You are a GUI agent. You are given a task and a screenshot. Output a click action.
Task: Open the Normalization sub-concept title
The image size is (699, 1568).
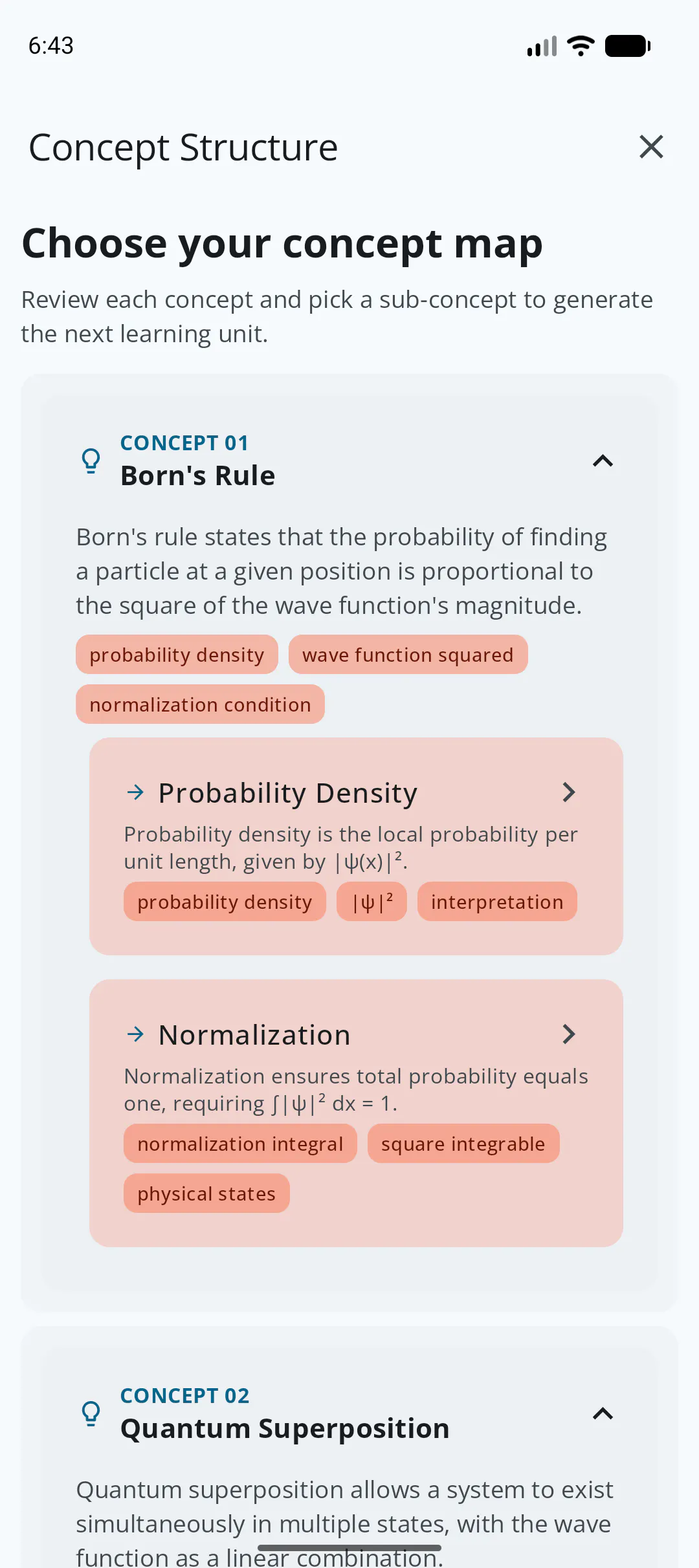pos(254,1035)
